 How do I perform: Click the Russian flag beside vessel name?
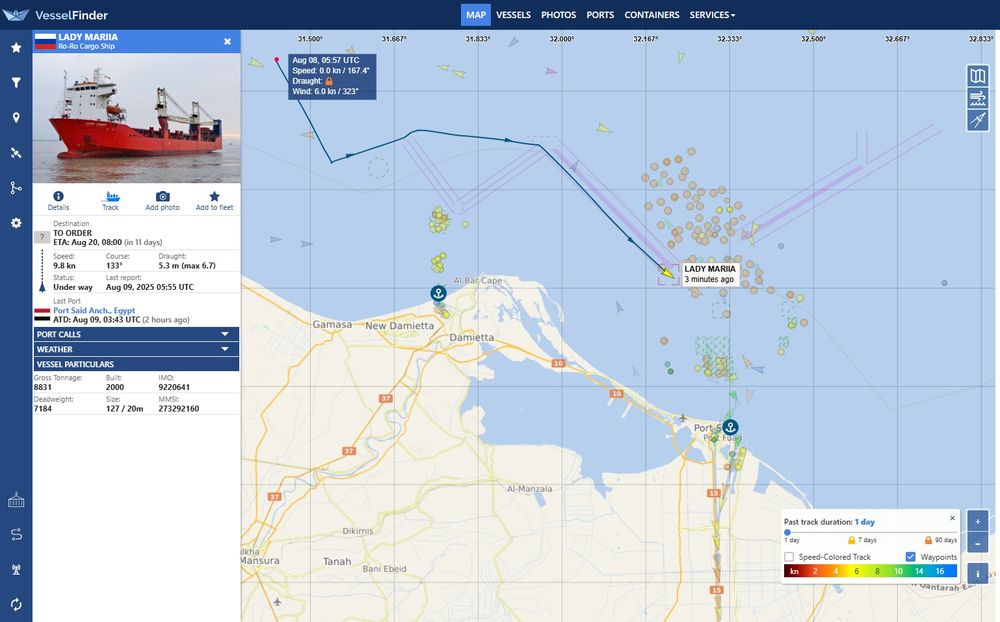click(x=45, y=41)
